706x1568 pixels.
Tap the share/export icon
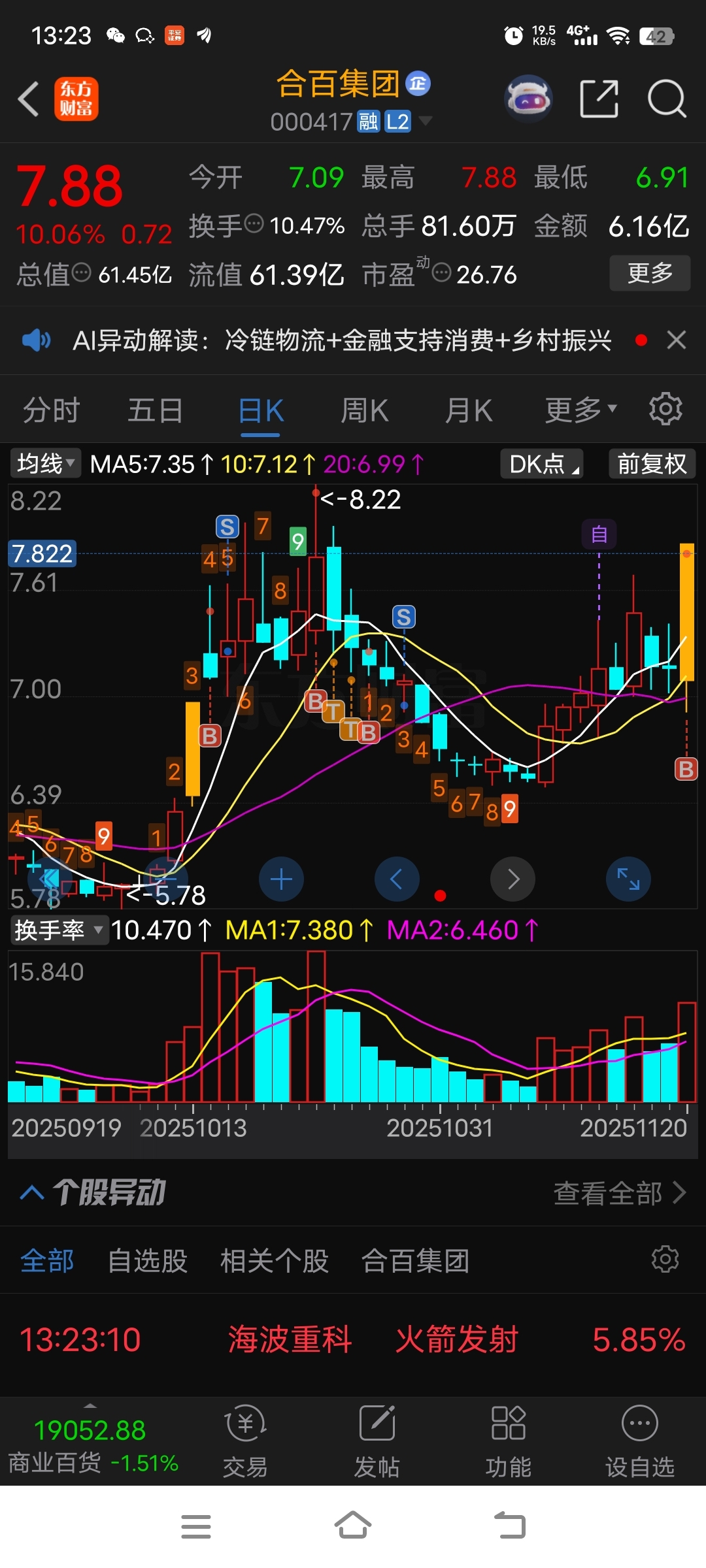point(599,99)
